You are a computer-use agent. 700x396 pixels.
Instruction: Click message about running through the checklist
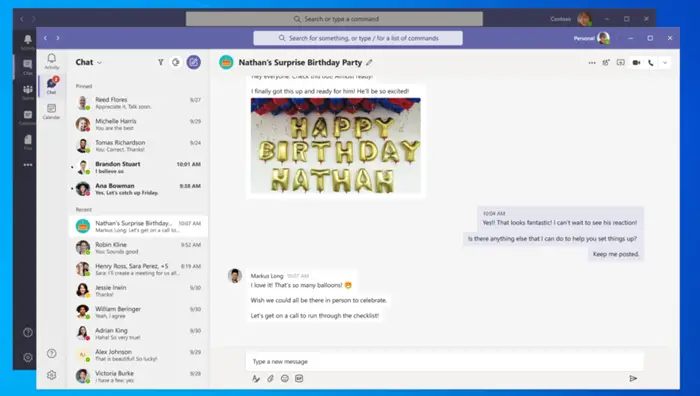(x=315, y=316)
